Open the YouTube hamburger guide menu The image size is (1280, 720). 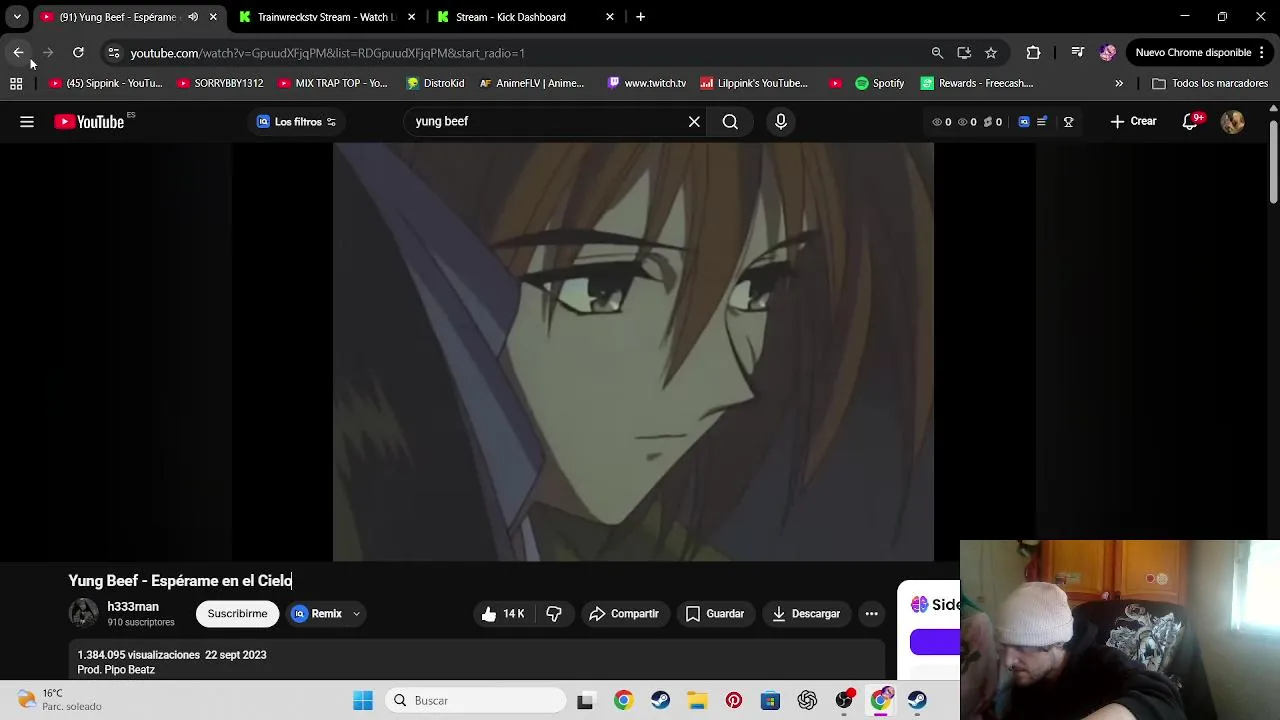coord(27,122)
